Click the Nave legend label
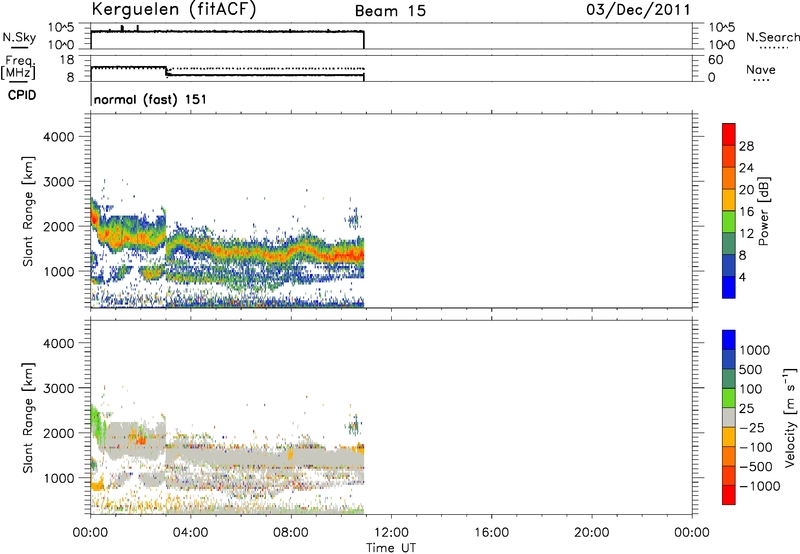Viewport: 800px width, 554px height. pos(761,69)
